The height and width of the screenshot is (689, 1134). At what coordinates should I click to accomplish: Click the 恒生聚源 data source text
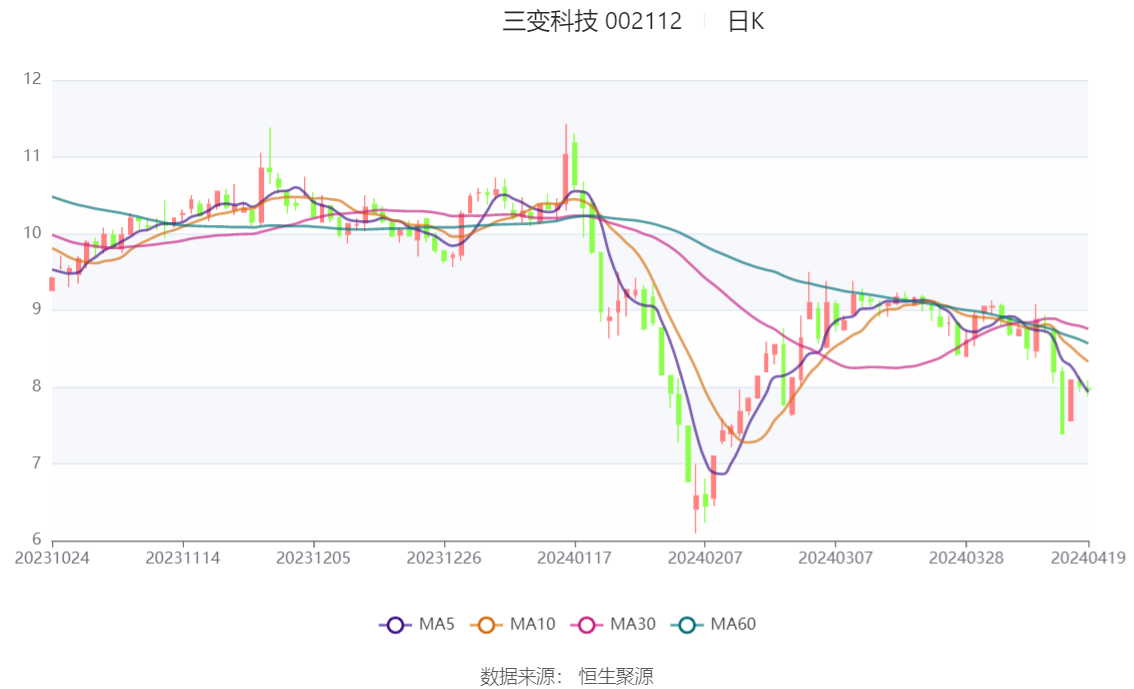pyautogui.click(x=616, y=677)
